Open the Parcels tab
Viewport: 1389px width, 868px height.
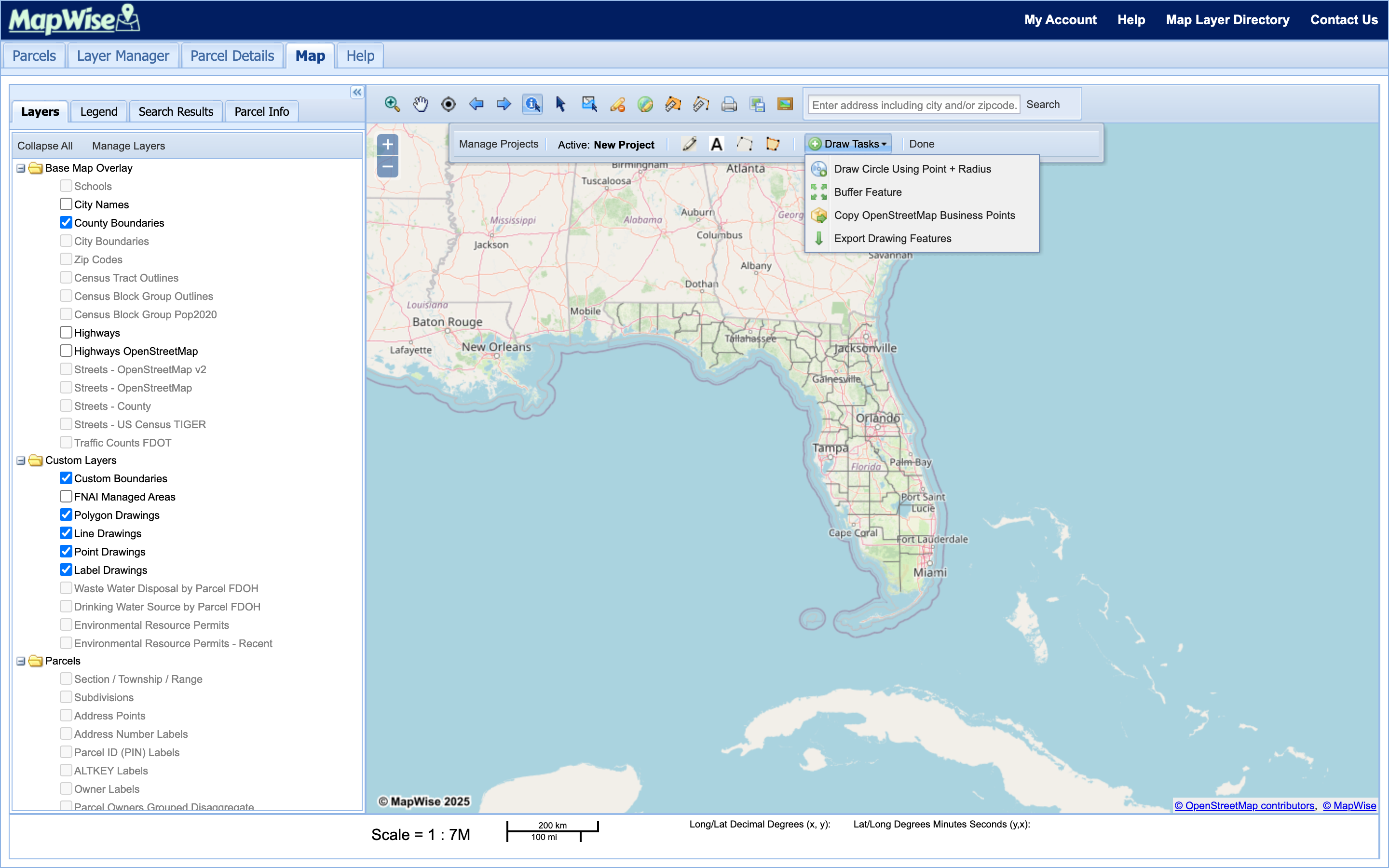tap(34, 55)
